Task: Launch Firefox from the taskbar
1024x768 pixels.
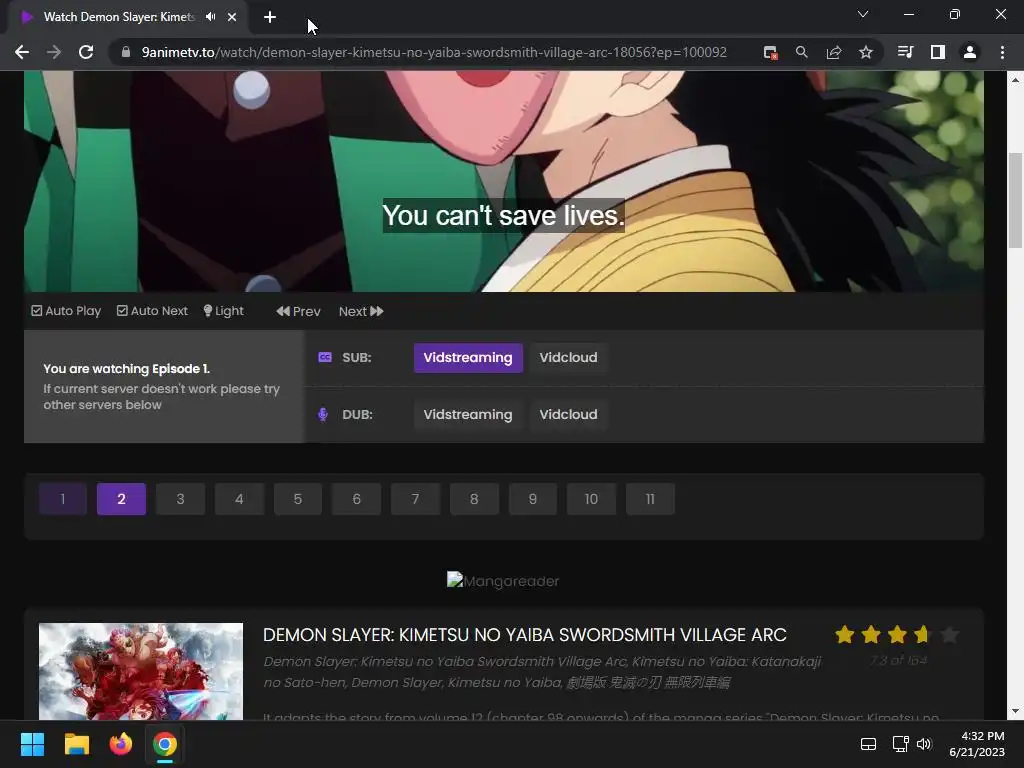Action: coord(121,744)
